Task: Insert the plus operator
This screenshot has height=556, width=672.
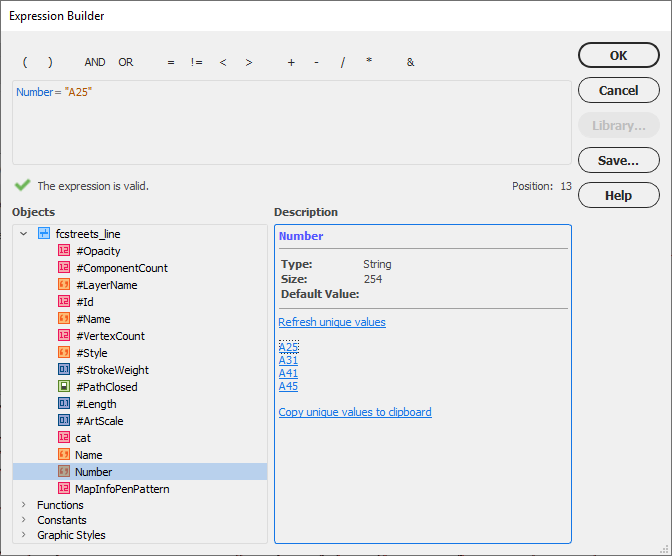Action: pyautogui.click(x=291, y=63)
